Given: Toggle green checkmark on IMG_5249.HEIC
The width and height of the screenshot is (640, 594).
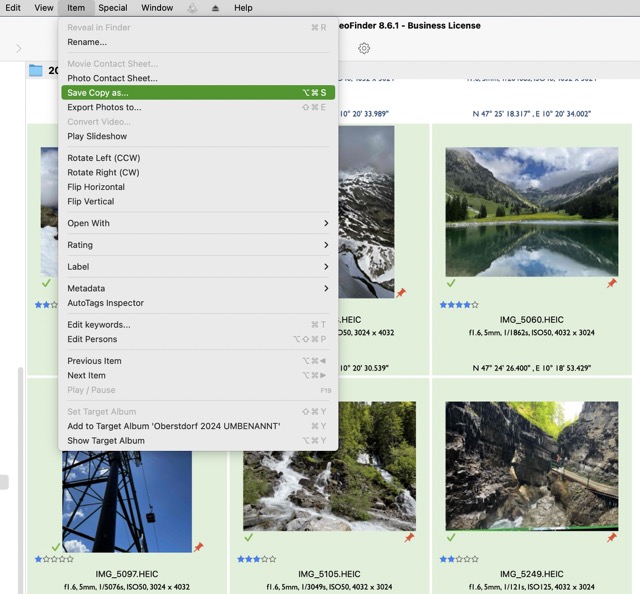Looking at the screenshot, I should (450, 537).
